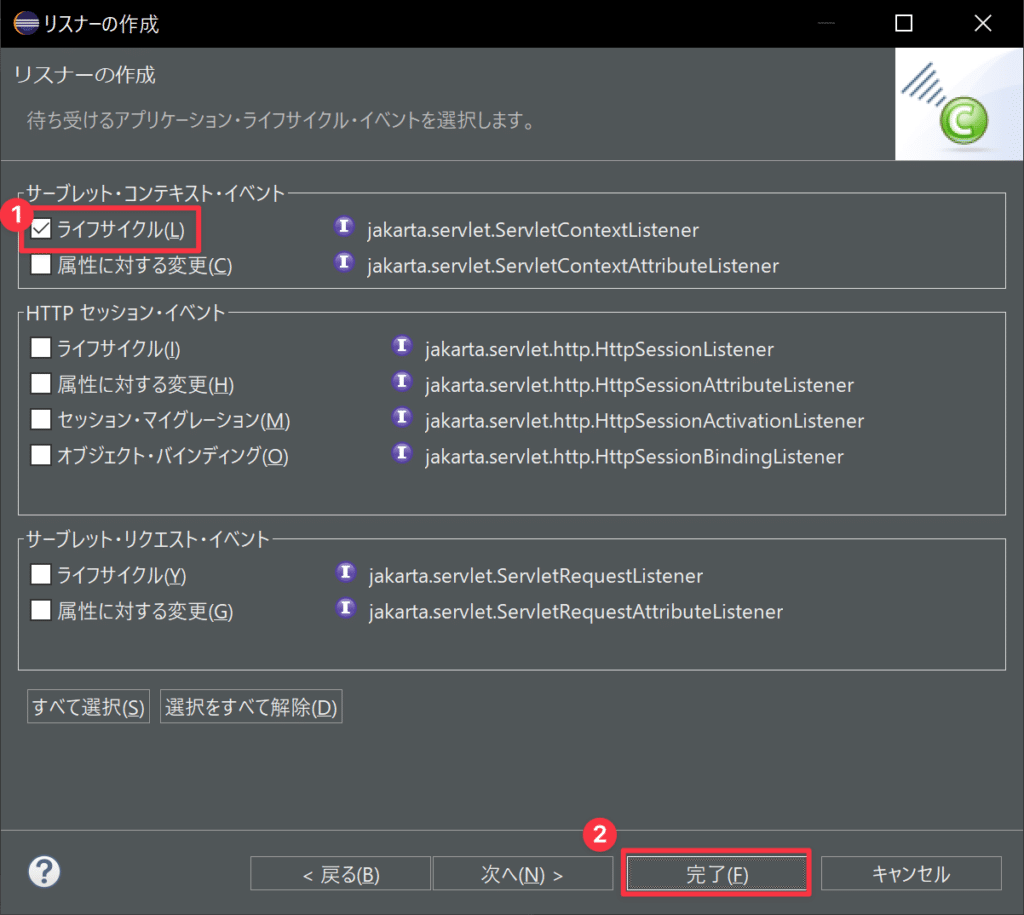Click the help question mark icon

pos(44,872)
